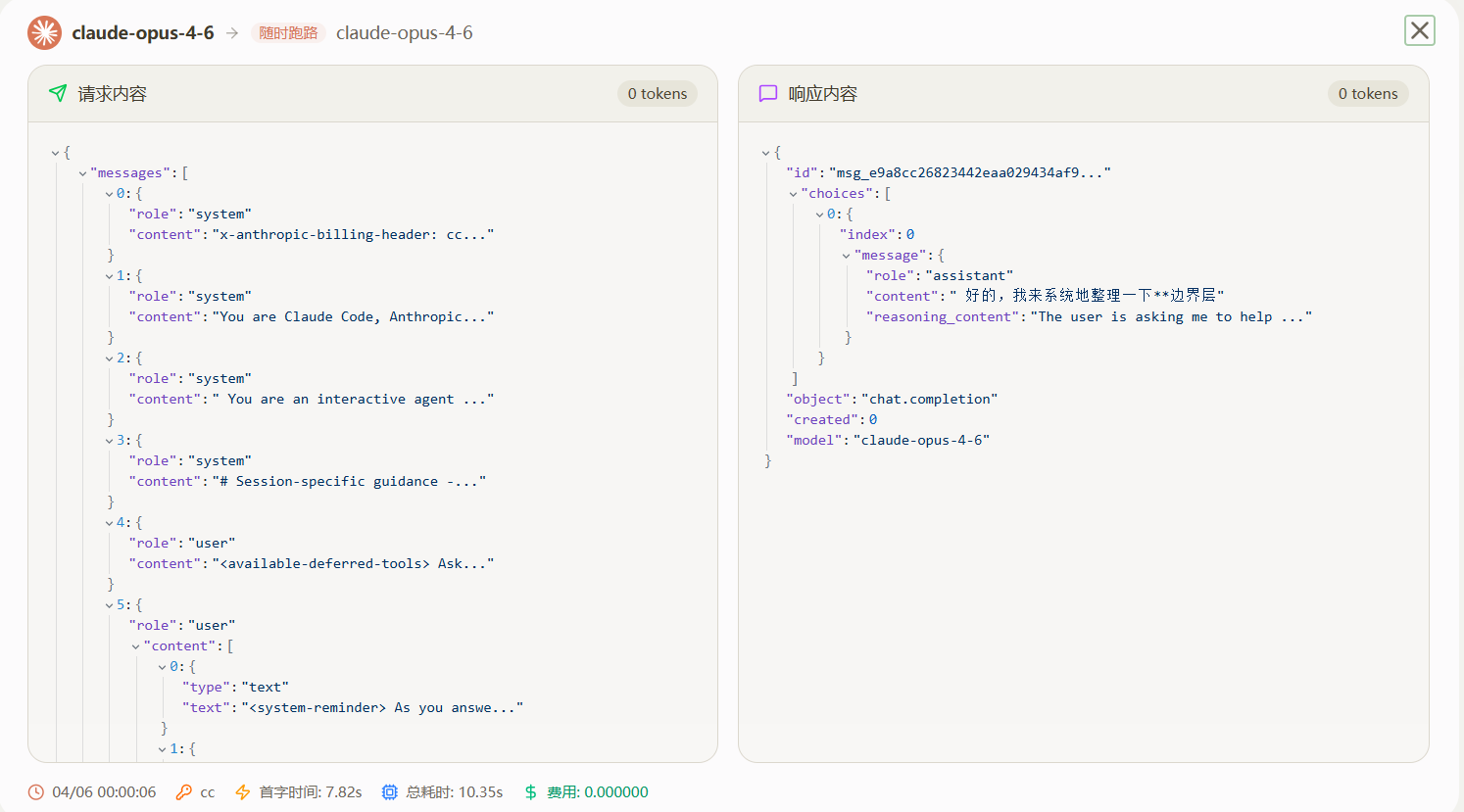Click the arrow between model names
Image resolution: width=1464 pixels, height=812 pixels.
click(x=232, y=33)
